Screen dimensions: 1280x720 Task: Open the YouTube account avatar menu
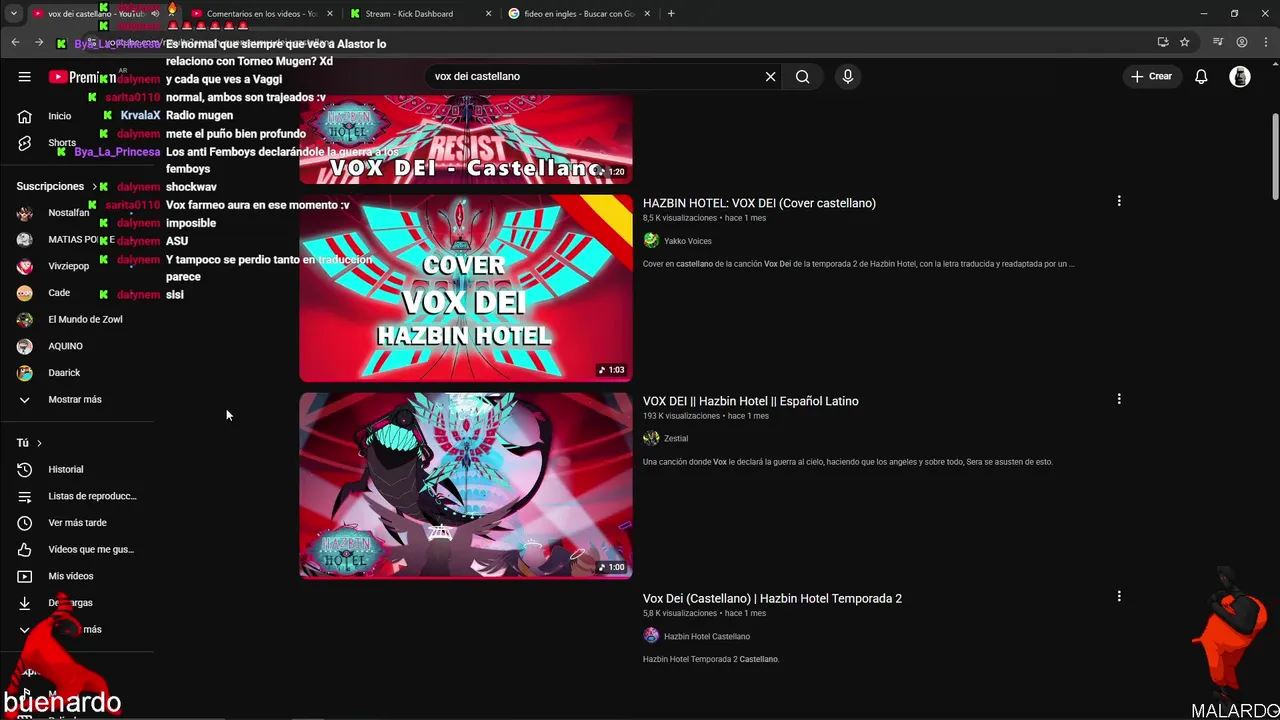pyautogui.click(x=1240, y=76)
